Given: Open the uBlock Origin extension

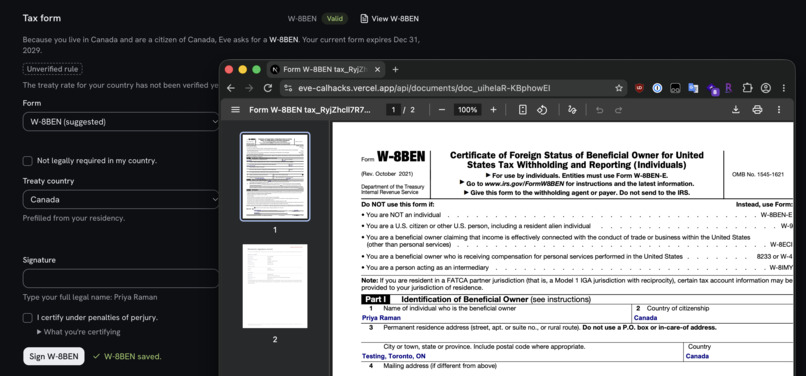Looking at the screenshot, I should click(639, 88).
